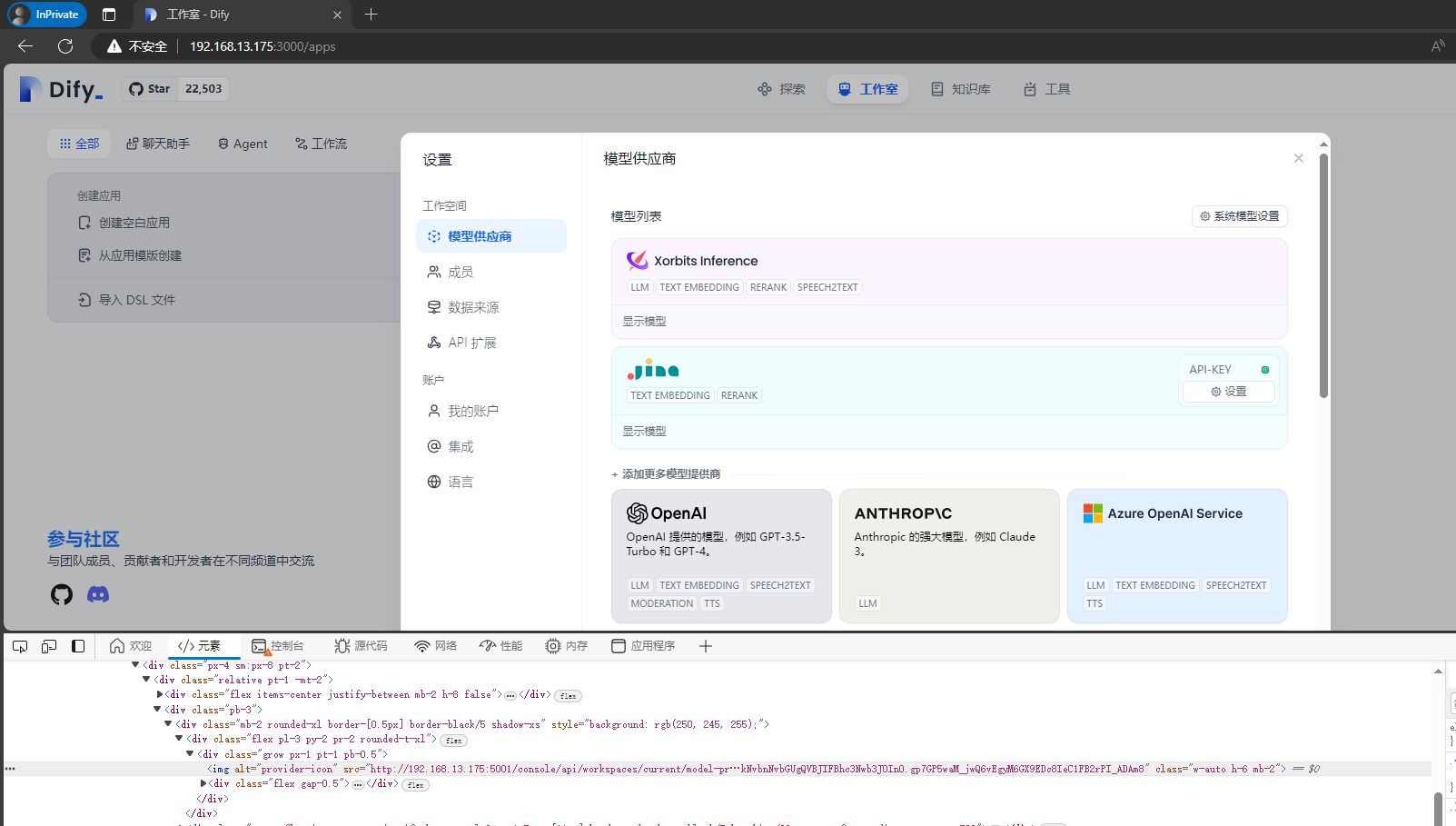Viewport: 1456px width, 826px height.
Task: Select 导入 DSL 文件
Action: pyautogui.click(x=126, y=300)
